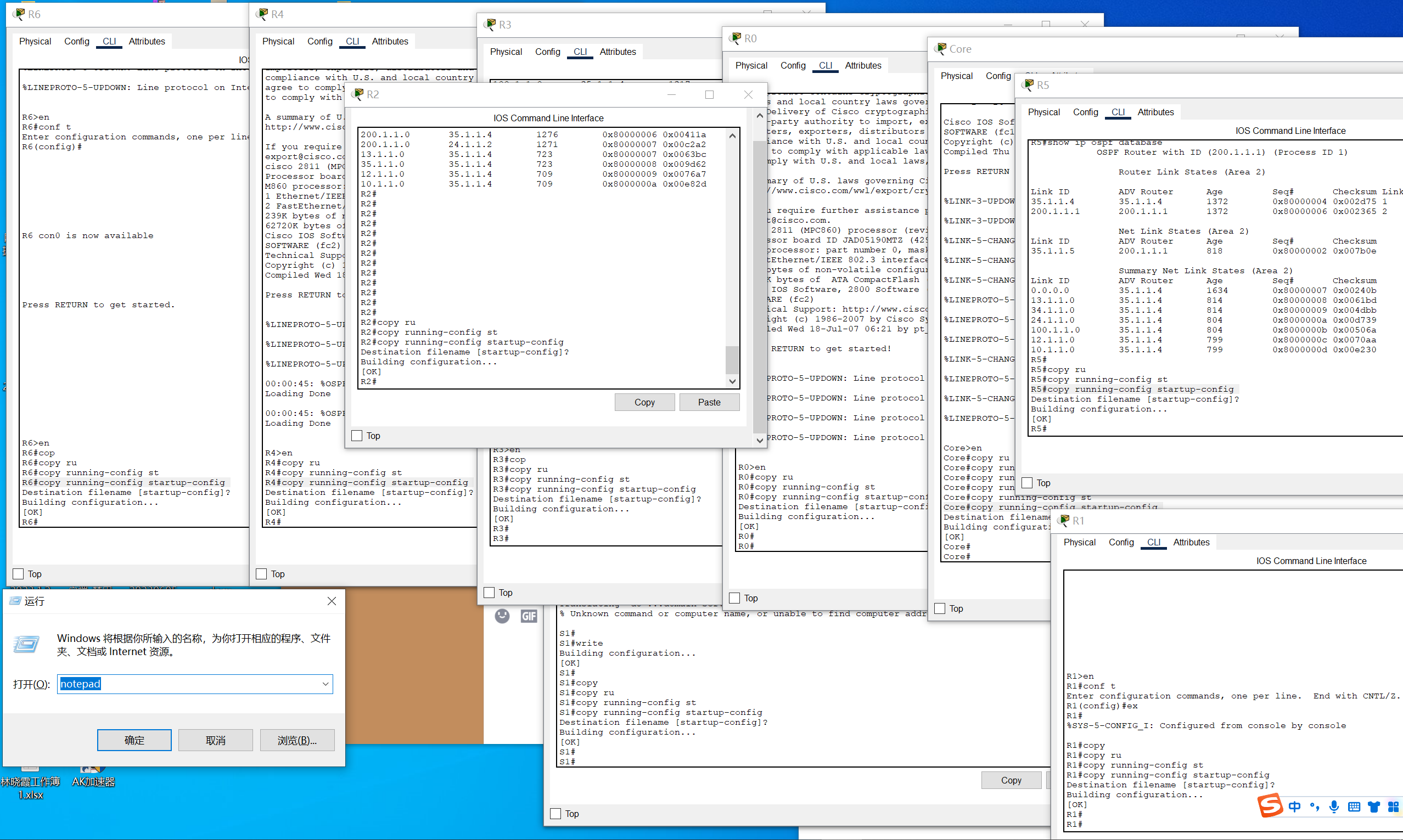This screenshot has width=1403, height=840.
Task: Open Attributes tab in R4 window
Action: (390, 41)
